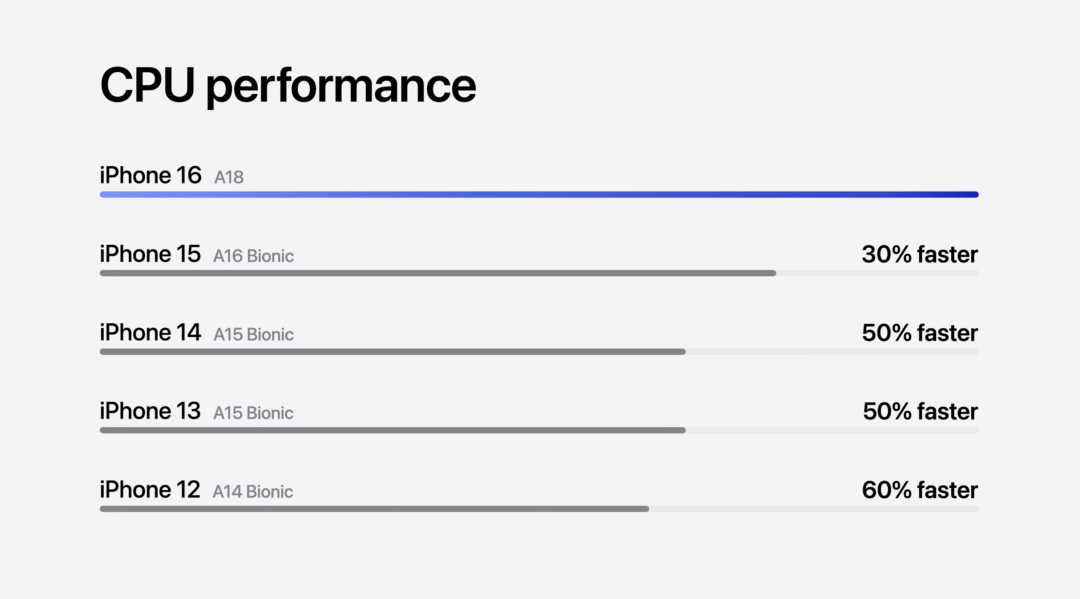Click the CPU performance heading
The width and height of the screenshot is (1080, 599).
point(287,87)
